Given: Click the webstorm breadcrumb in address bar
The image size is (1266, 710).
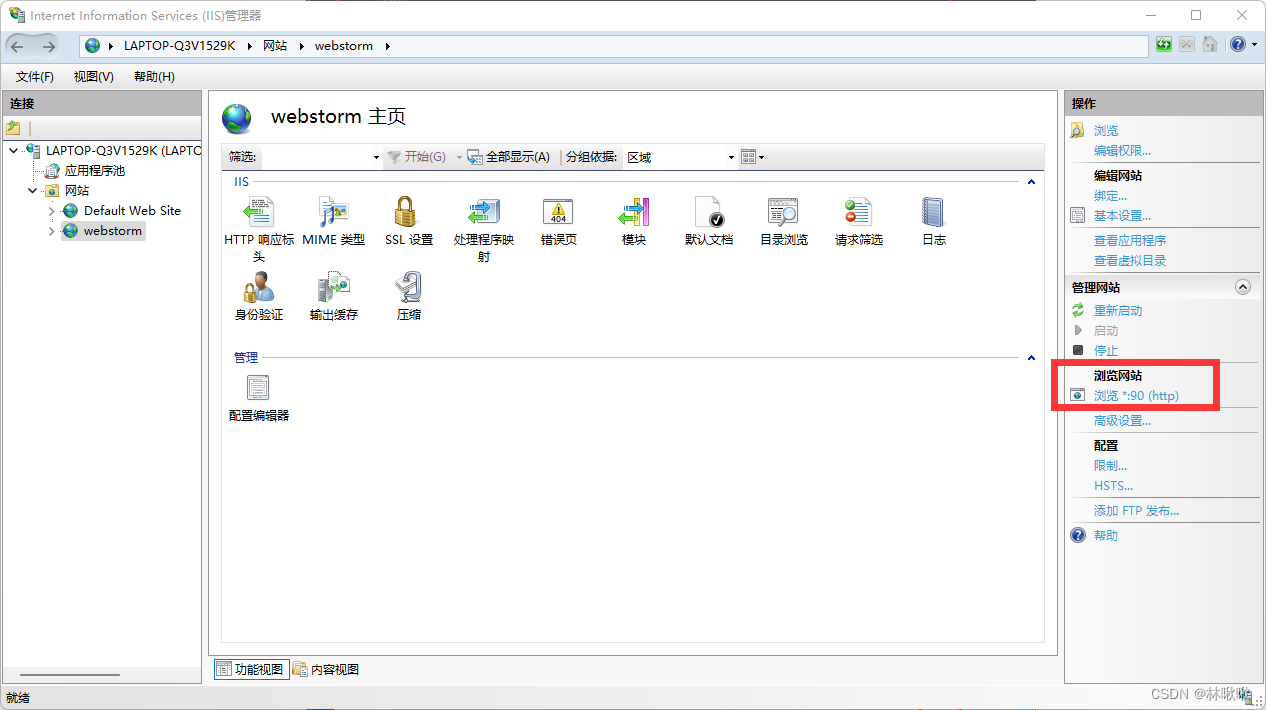Looking at the screenshot, I should pyautogui.click(x=343, y=46).
